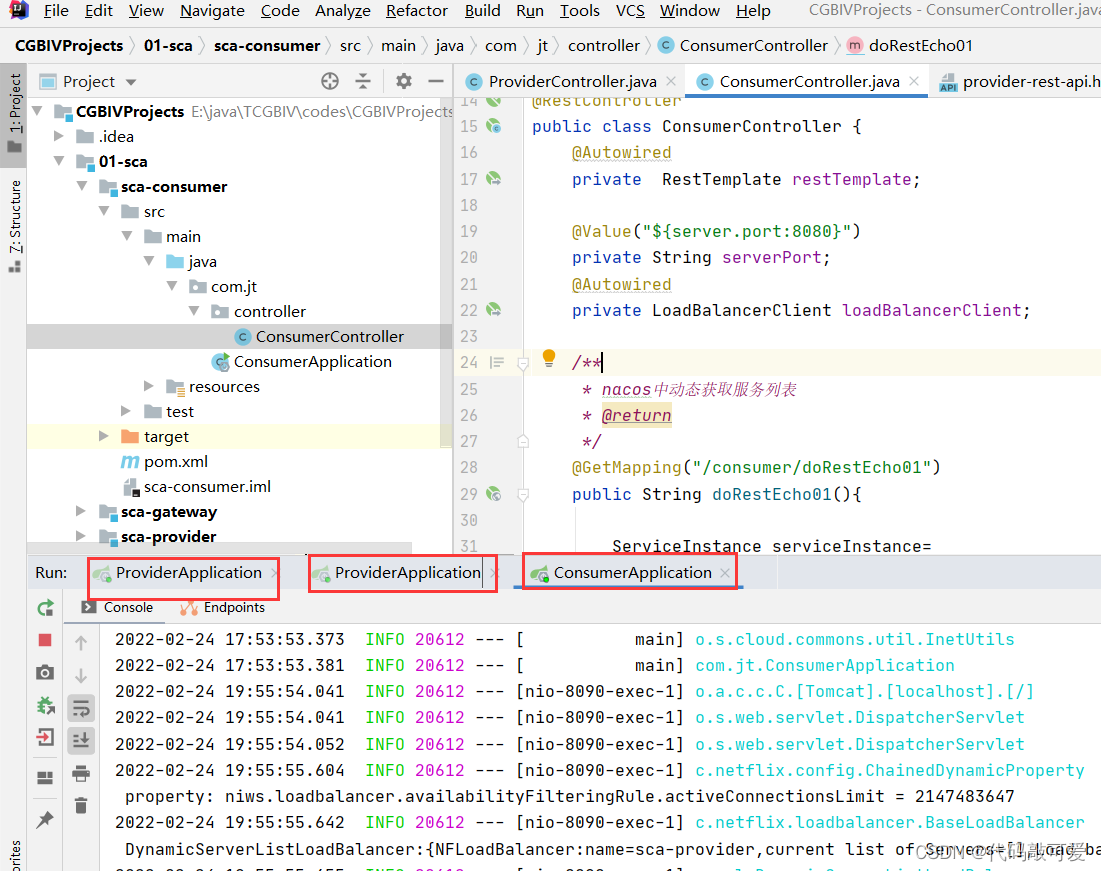1101x871 pixels.
Task: Click the down arrow in the console toolbar
Action: [81, 676]
